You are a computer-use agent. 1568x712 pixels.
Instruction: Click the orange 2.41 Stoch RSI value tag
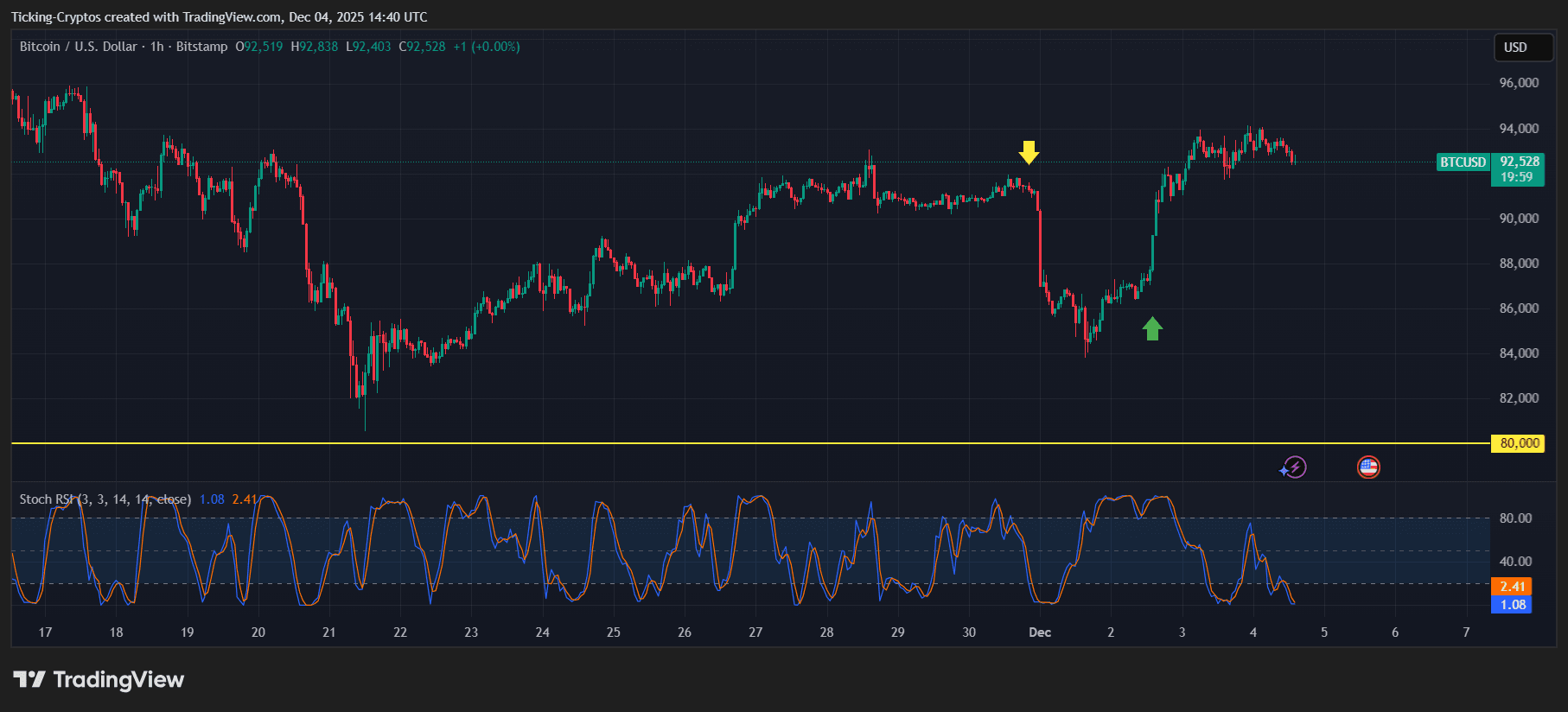tap(1511, 587)
